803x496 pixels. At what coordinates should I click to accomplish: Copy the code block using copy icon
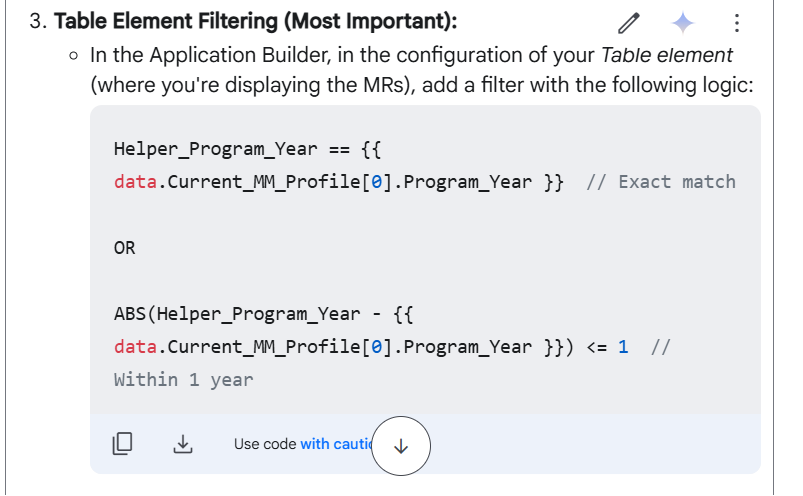pos(122,443)
